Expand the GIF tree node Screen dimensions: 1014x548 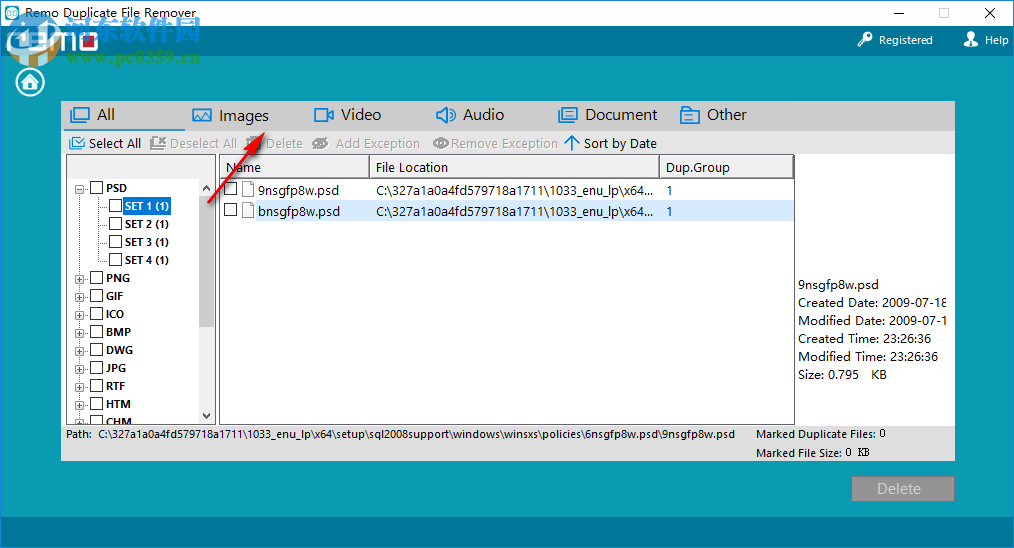point(80,297)
